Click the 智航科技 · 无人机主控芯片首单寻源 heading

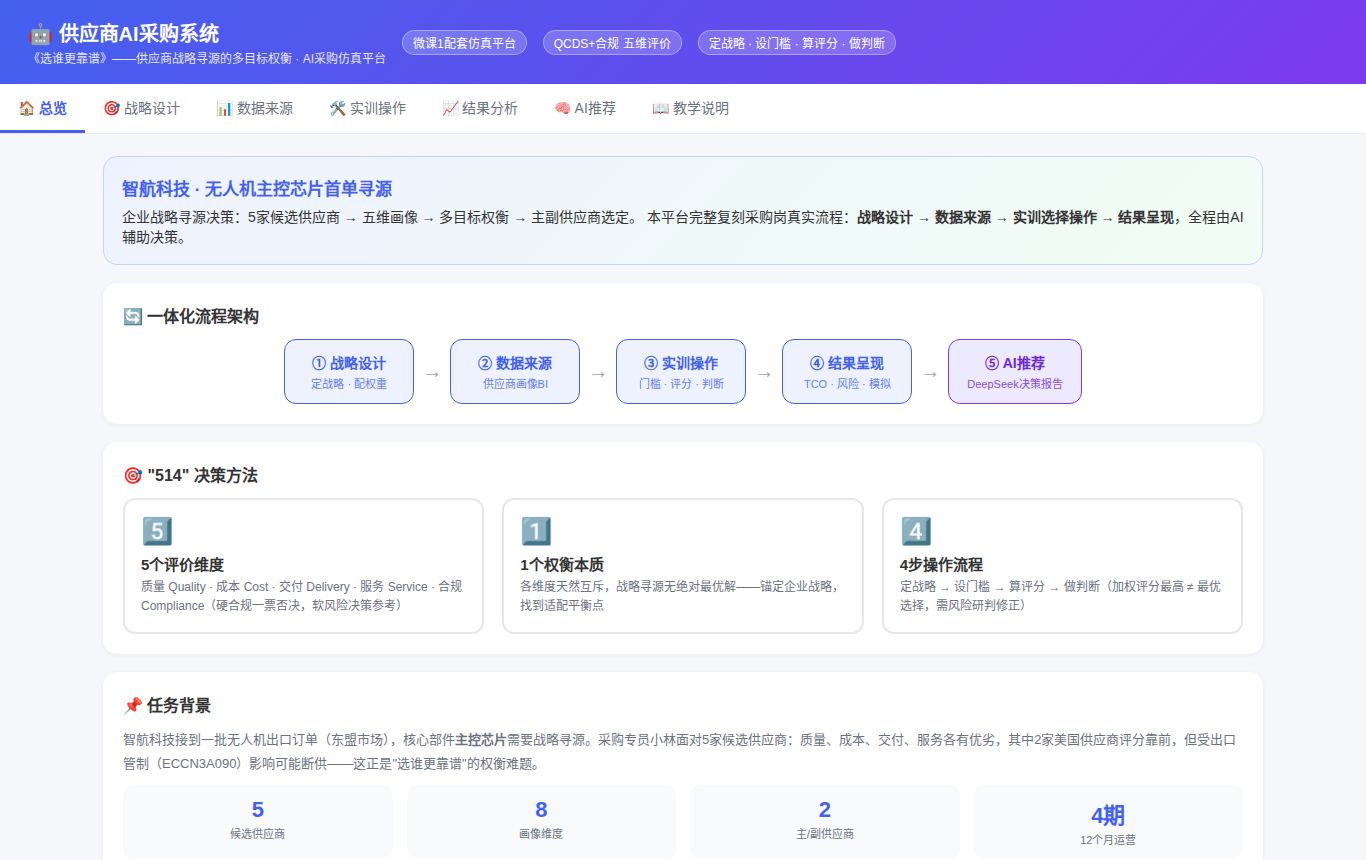point(257,188)
